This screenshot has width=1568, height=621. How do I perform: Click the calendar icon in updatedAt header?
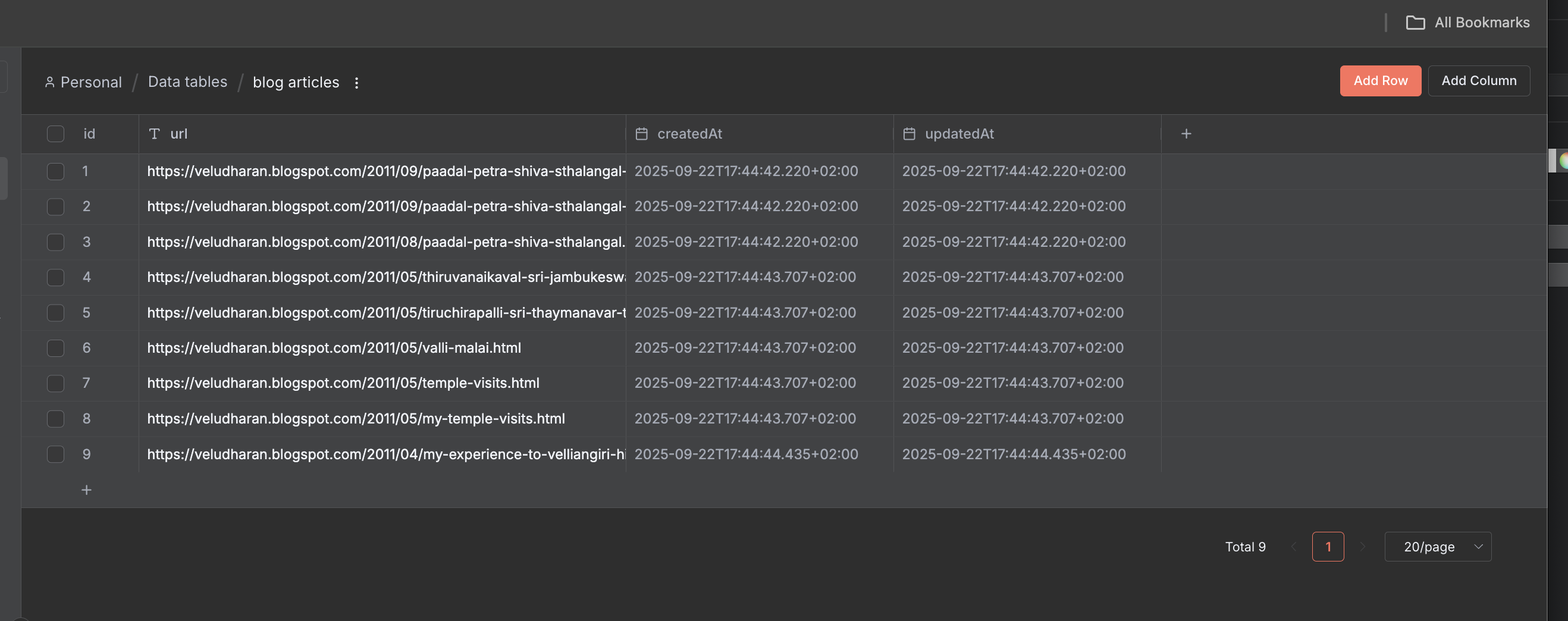909,134
